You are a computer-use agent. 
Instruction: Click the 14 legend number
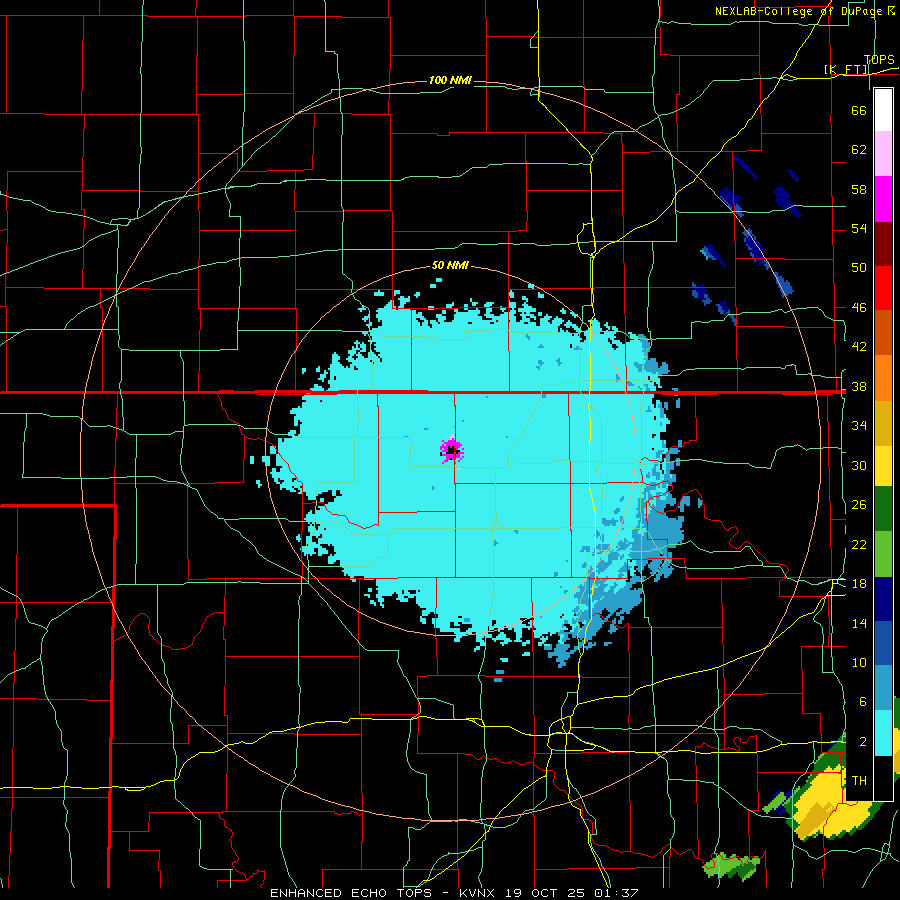859,623
